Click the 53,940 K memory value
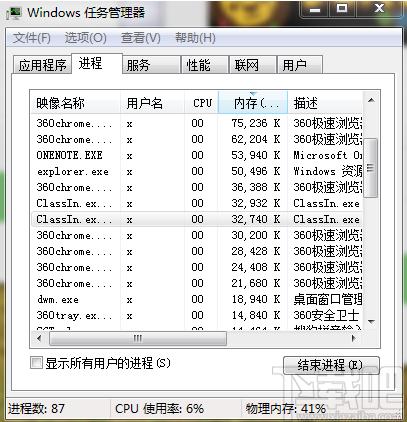The height and width of the screenshot is (422, 407). click(256, 155)
